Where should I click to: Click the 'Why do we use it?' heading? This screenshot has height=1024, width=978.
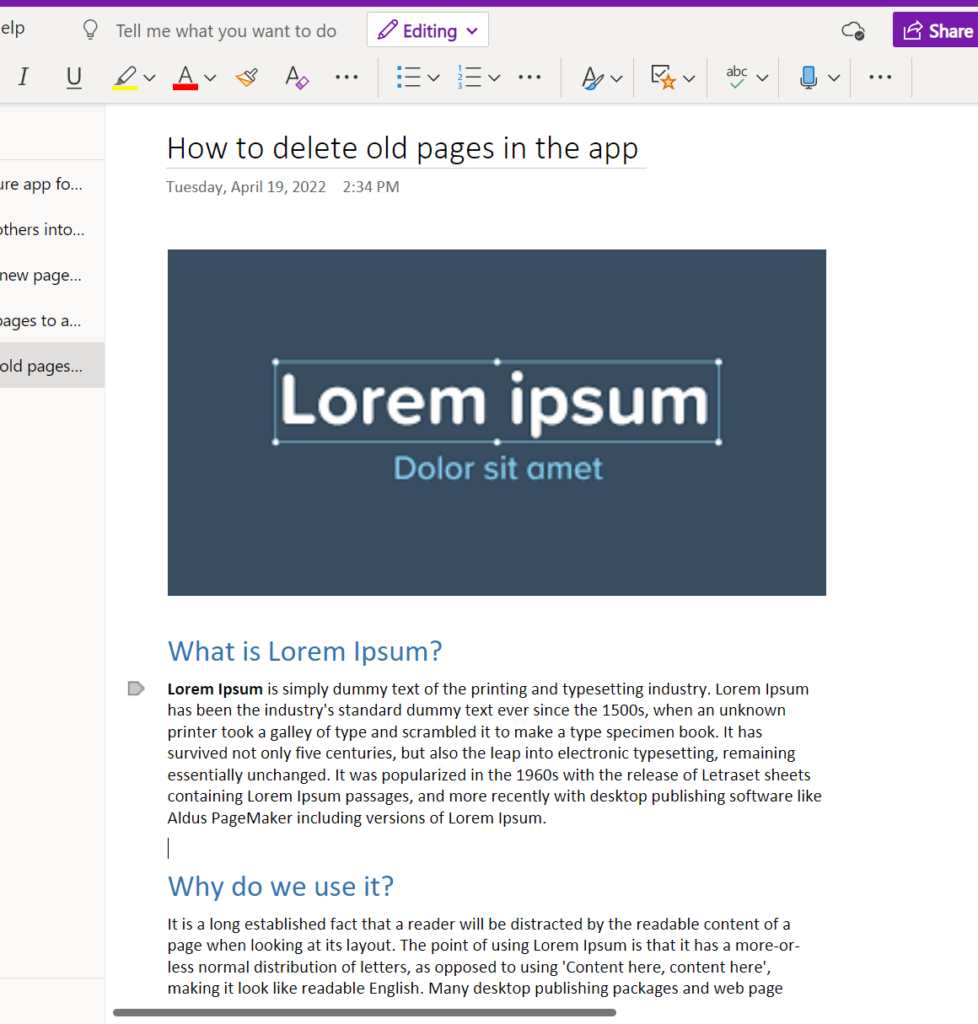(x=281, y=886)
